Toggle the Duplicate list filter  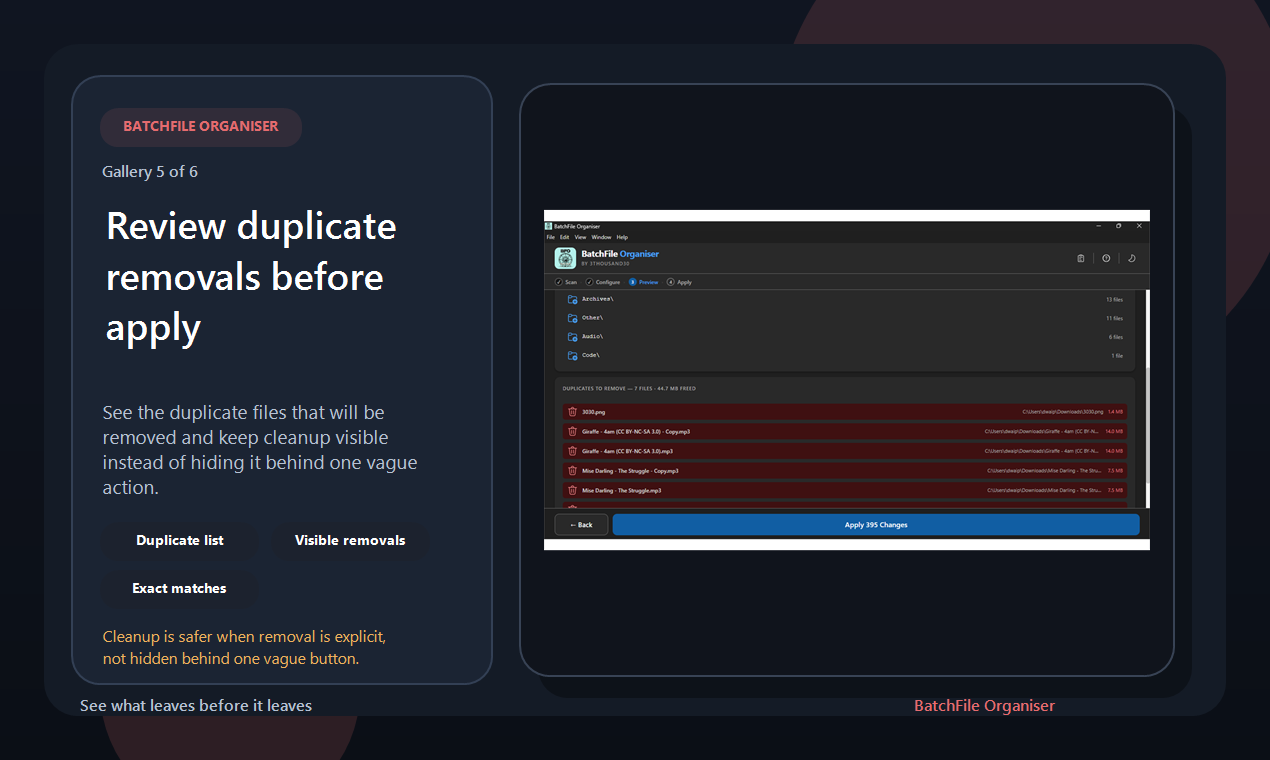[179, 540]
